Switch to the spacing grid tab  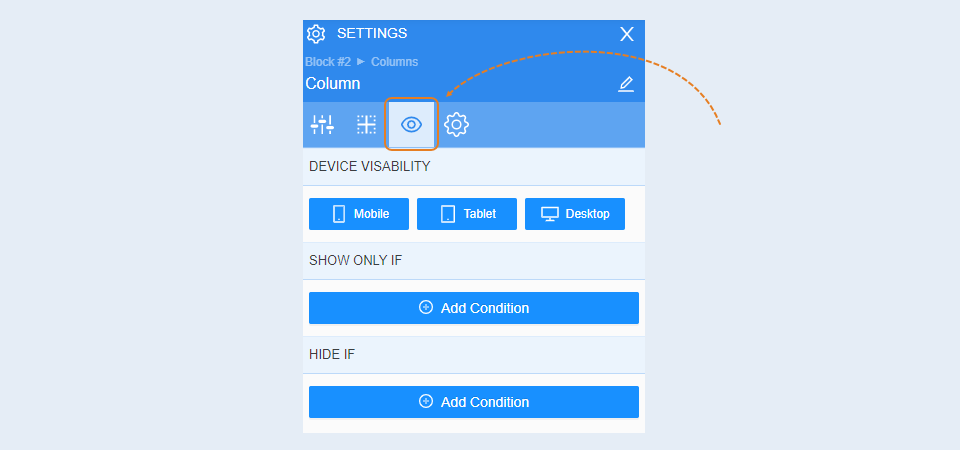(x=366, y=125)
